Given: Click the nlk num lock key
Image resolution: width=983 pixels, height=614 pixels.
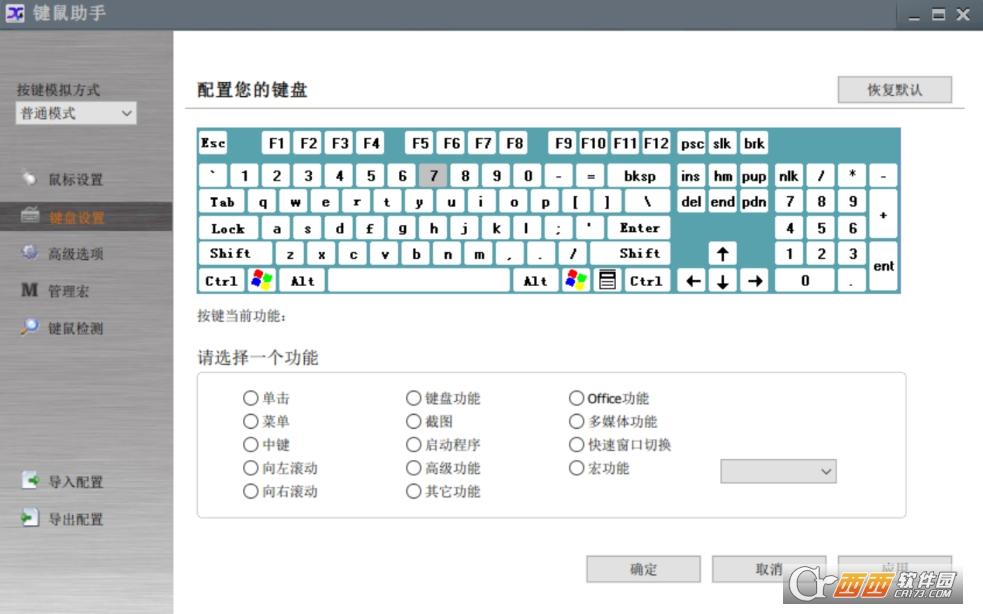Looking at the screenshot, I should (789, 176).
